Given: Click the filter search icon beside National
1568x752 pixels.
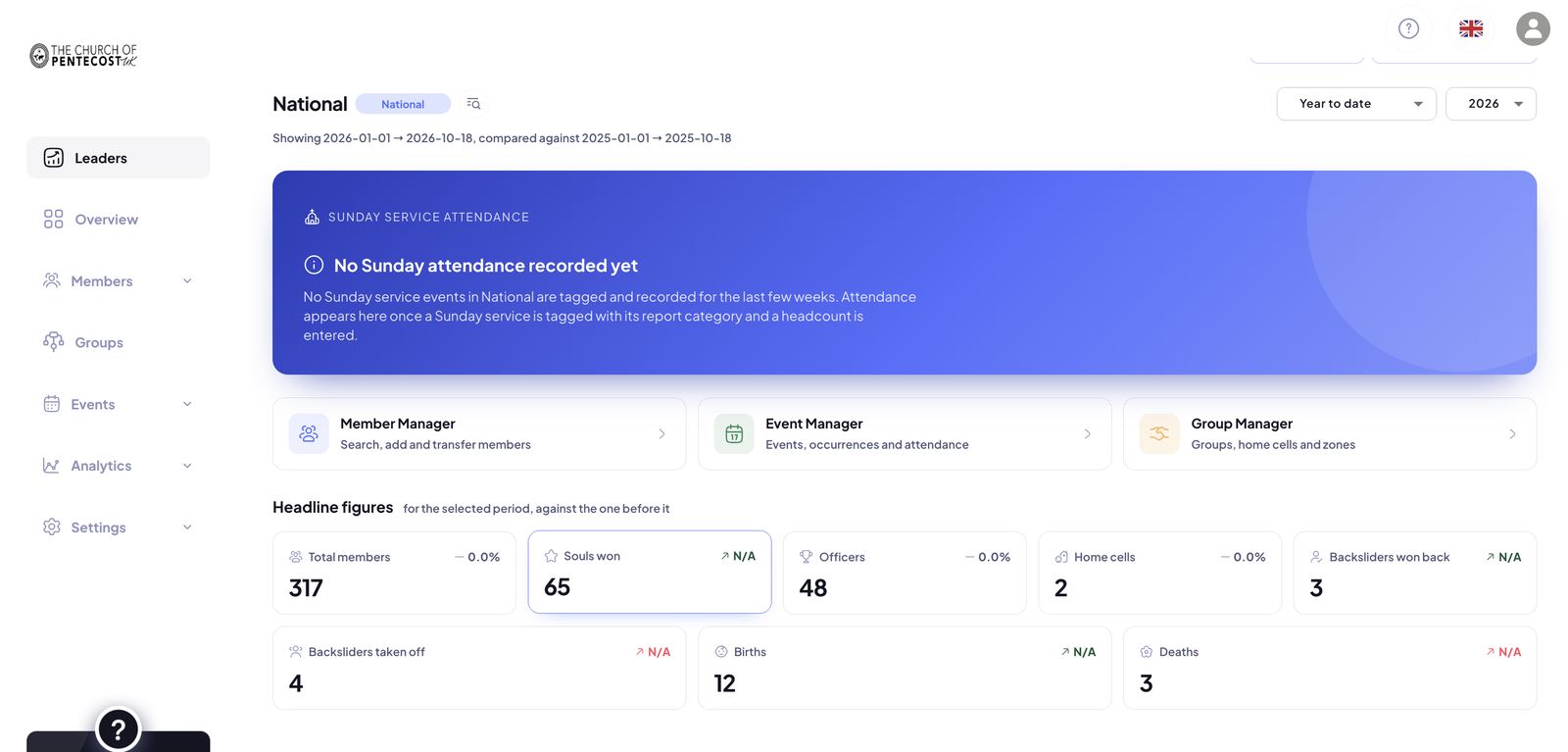Looking at the screenshot, I should 473,104.
